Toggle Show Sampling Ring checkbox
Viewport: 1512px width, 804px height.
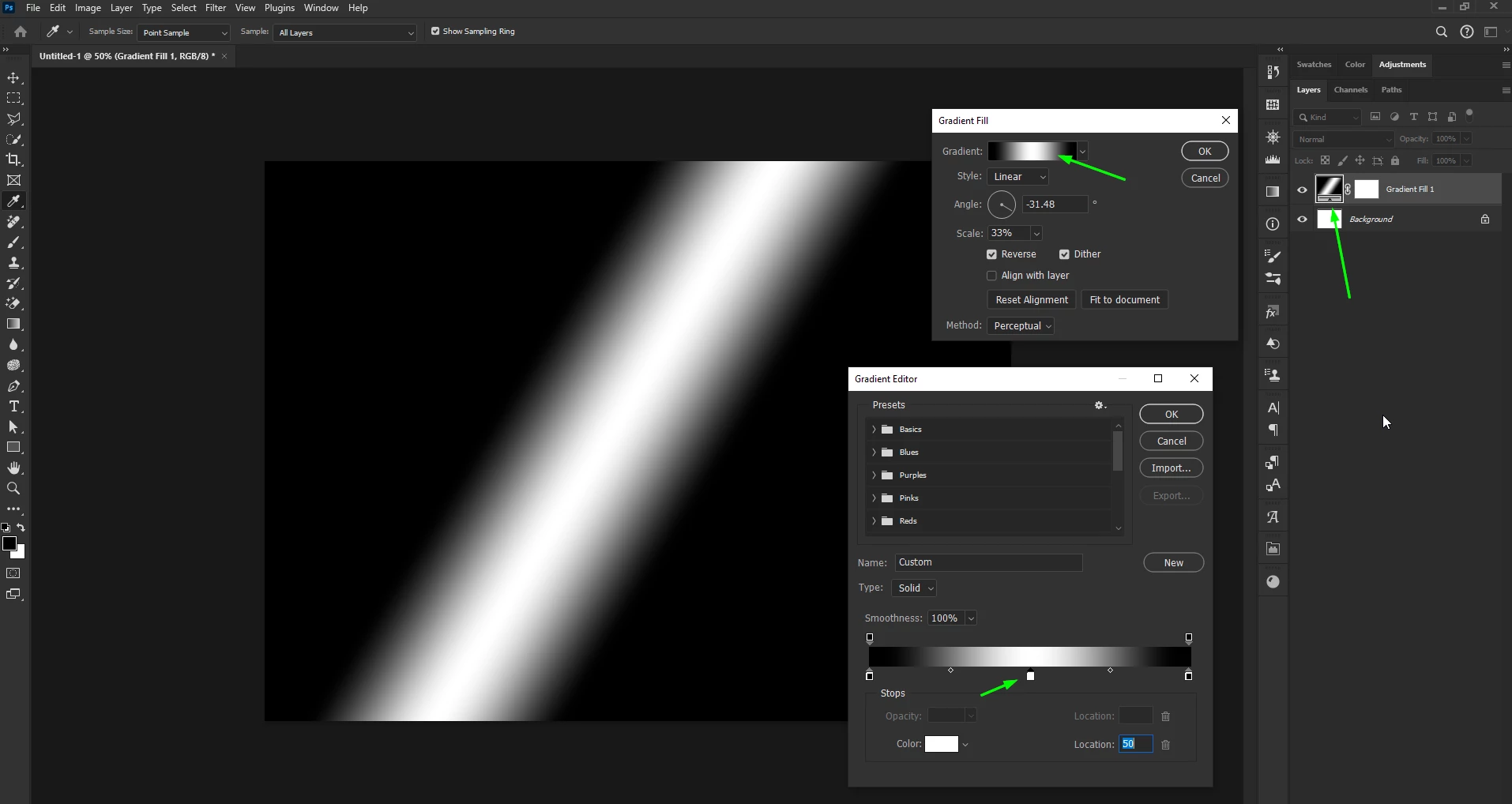tap(435, 32)
